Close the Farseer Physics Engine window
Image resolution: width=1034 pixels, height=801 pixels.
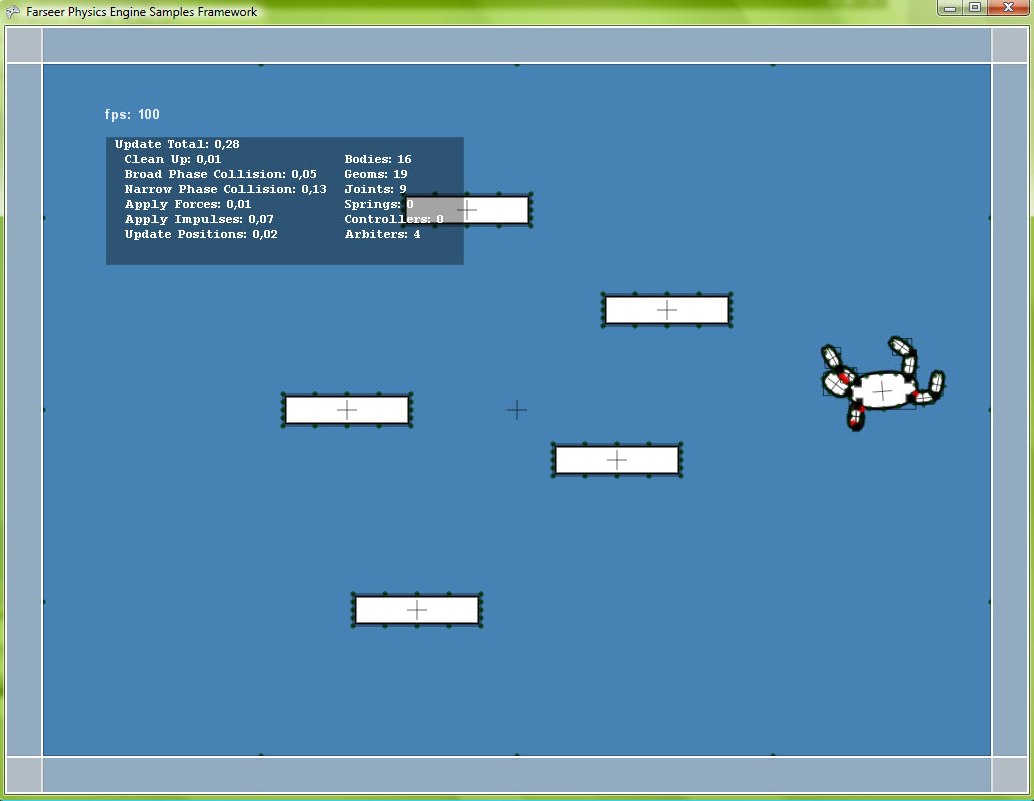click(1007, 8)
